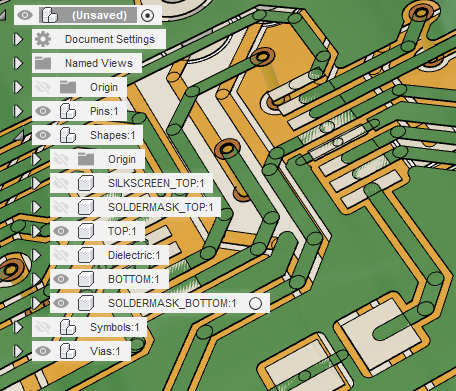Show the SOLDERMASK_TOP:1 layer

click(x=61, y=207)
